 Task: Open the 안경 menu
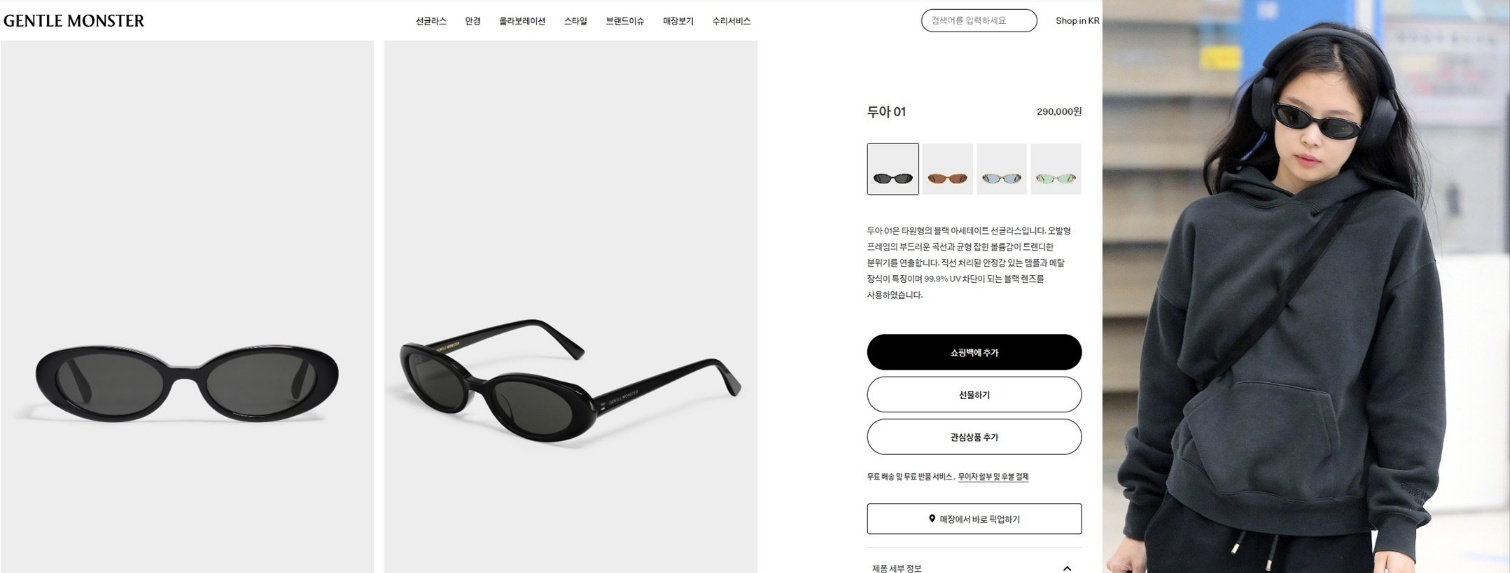(473, 21)
